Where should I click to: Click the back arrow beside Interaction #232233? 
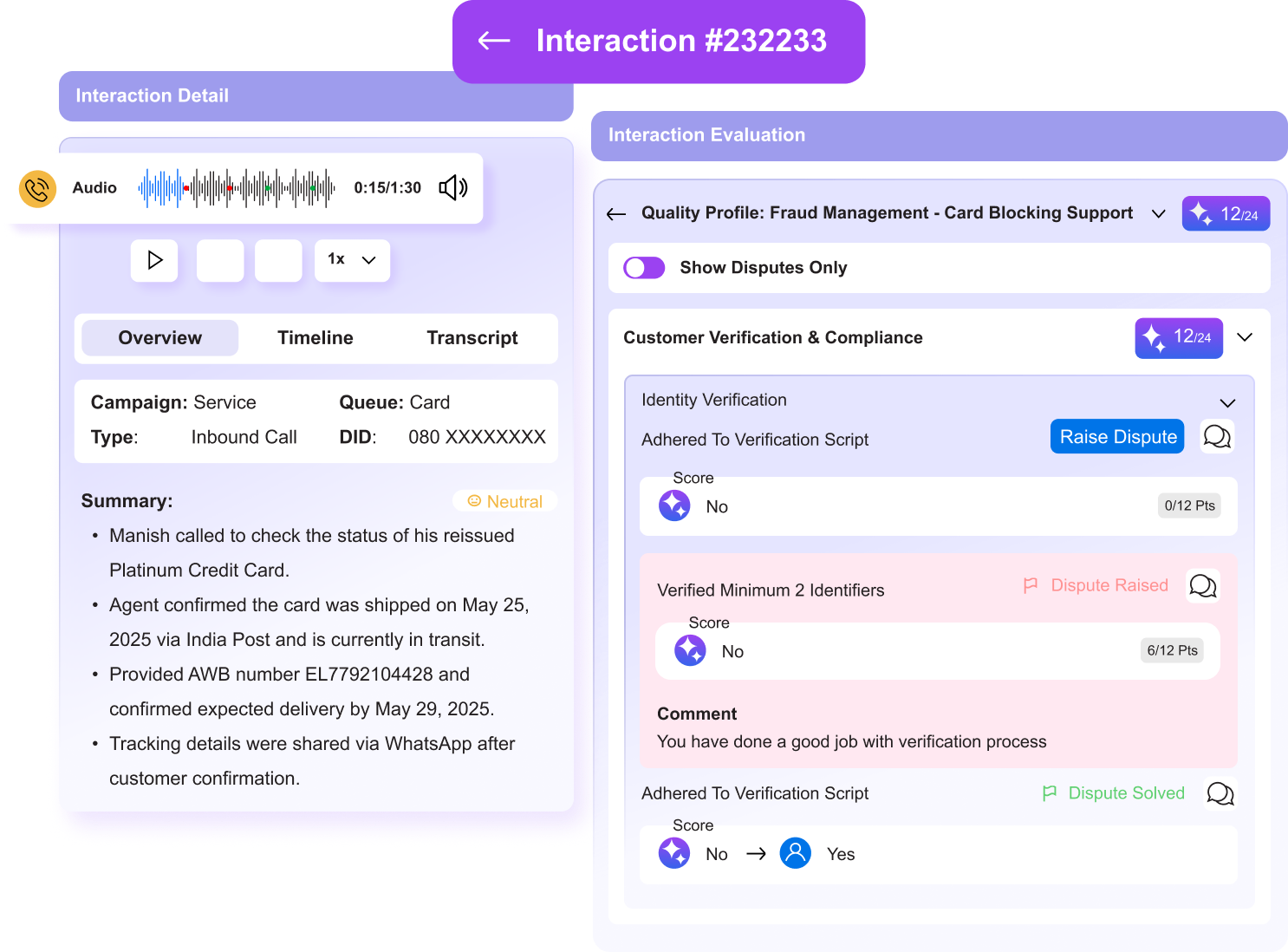pos(494,41)
